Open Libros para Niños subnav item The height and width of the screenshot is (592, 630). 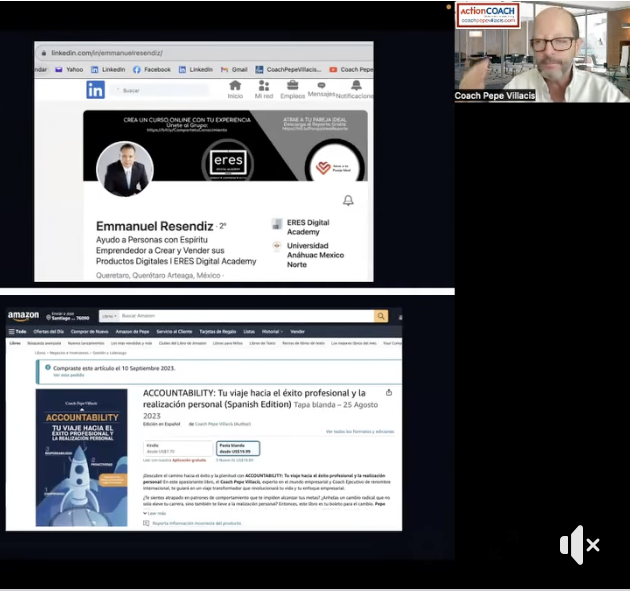coord(227,343)
